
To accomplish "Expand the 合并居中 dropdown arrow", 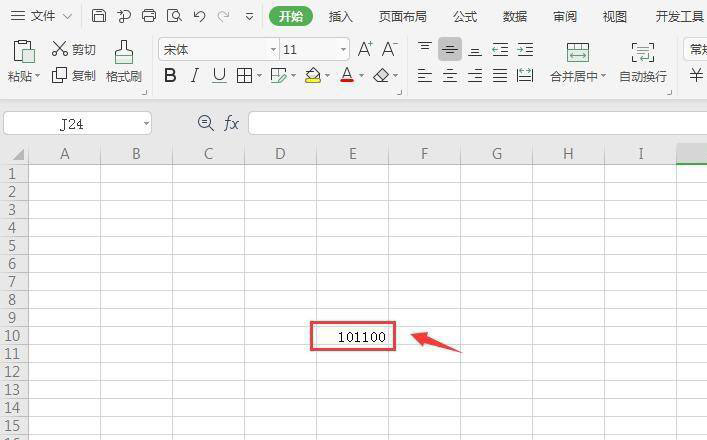I will [x=603, y=76].
